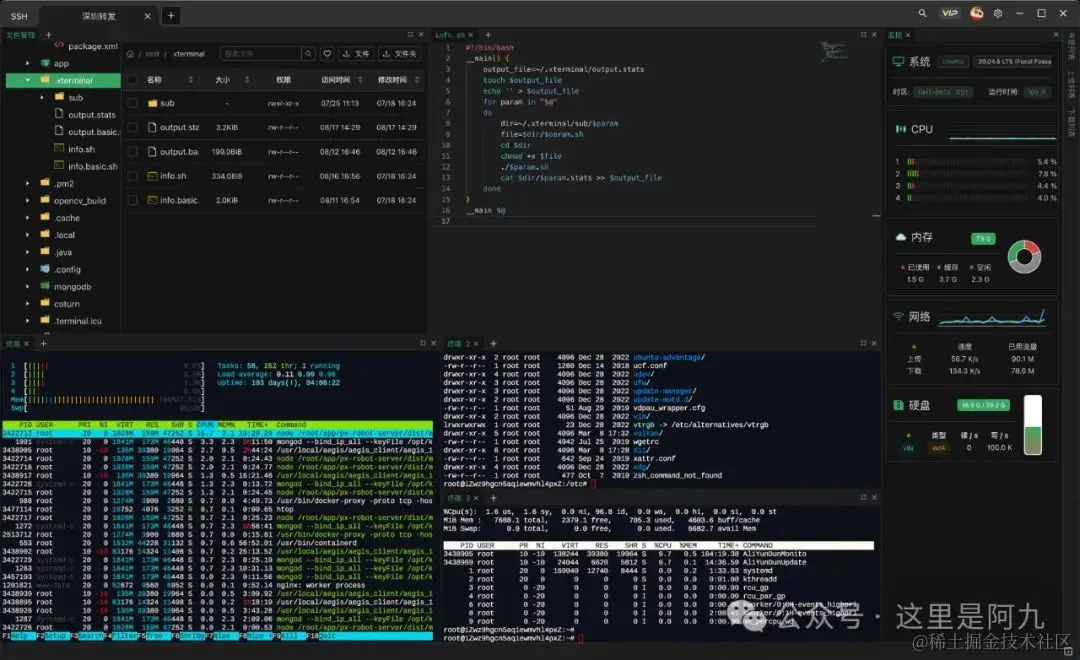Expand the .pm2 folder in tree
Image resolution: width=1080 pixels, height=660 pixels.
28,184
